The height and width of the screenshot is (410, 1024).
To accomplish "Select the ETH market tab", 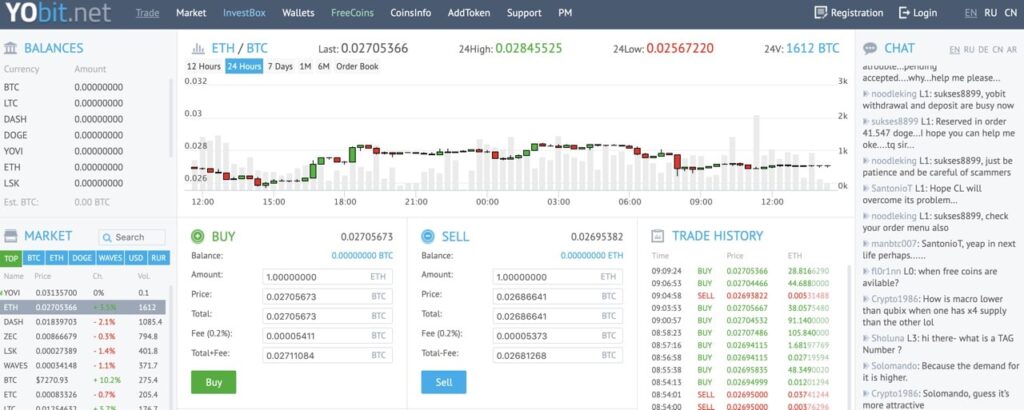I will click(56, 258).
